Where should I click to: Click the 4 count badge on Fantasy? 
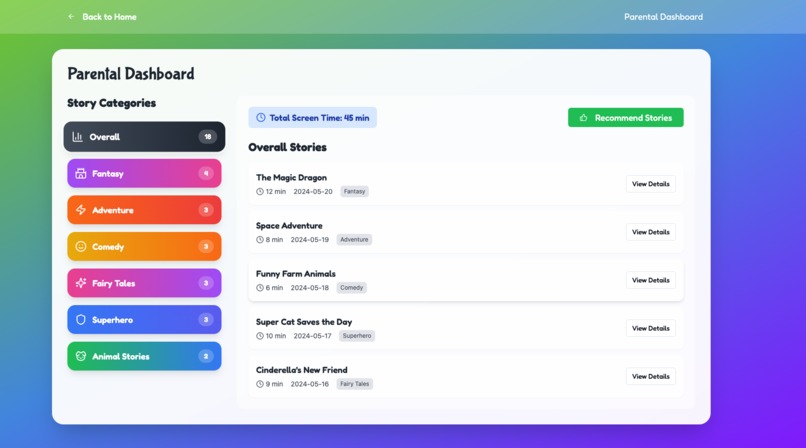coord(206,174)
